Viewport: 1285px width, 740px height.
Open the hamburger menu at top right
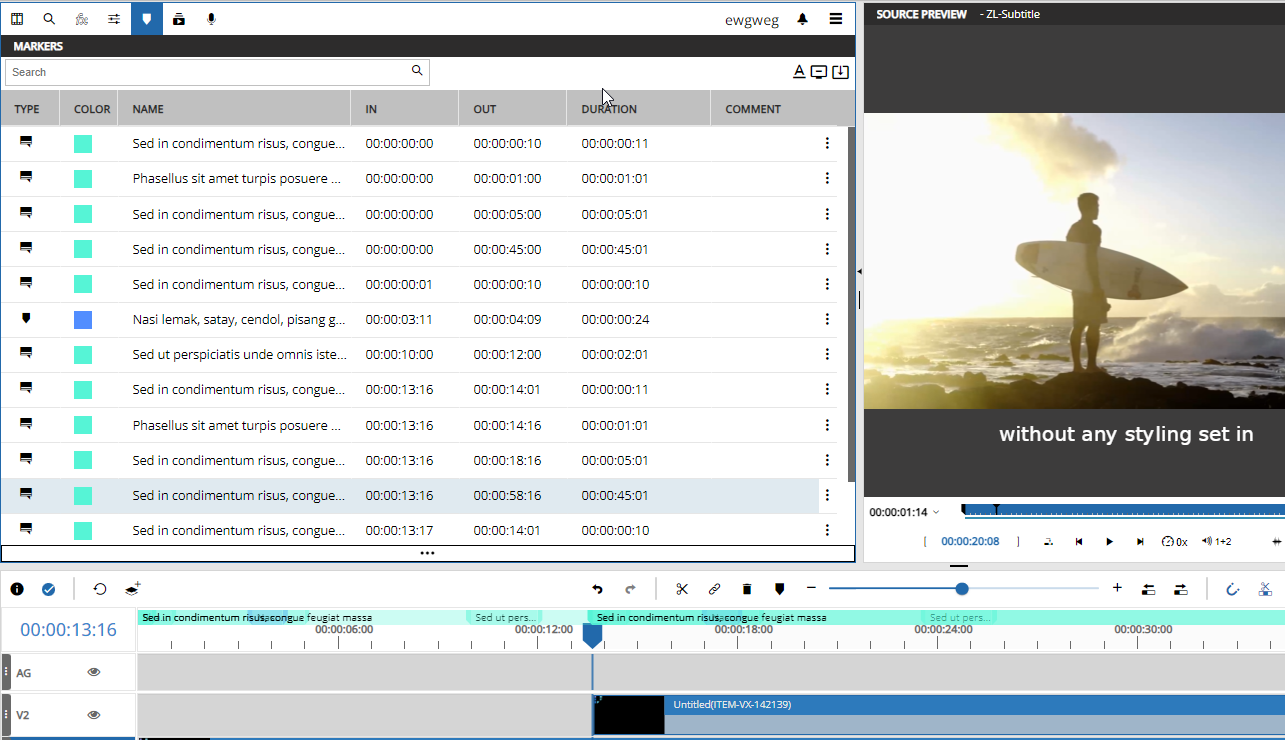[x=836, y=18]
